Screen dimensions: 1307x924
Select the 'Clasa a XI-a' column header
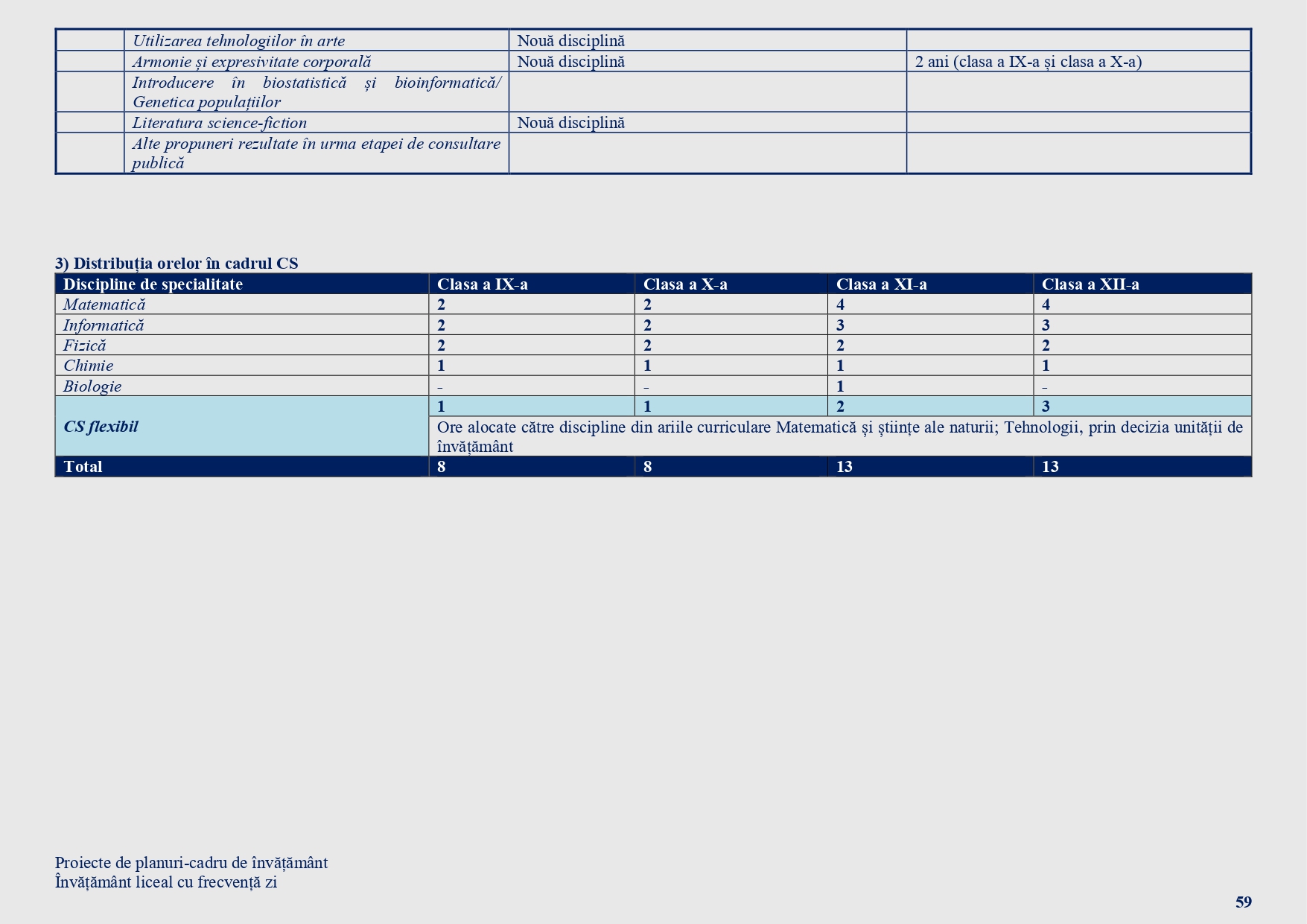(881, 284)
